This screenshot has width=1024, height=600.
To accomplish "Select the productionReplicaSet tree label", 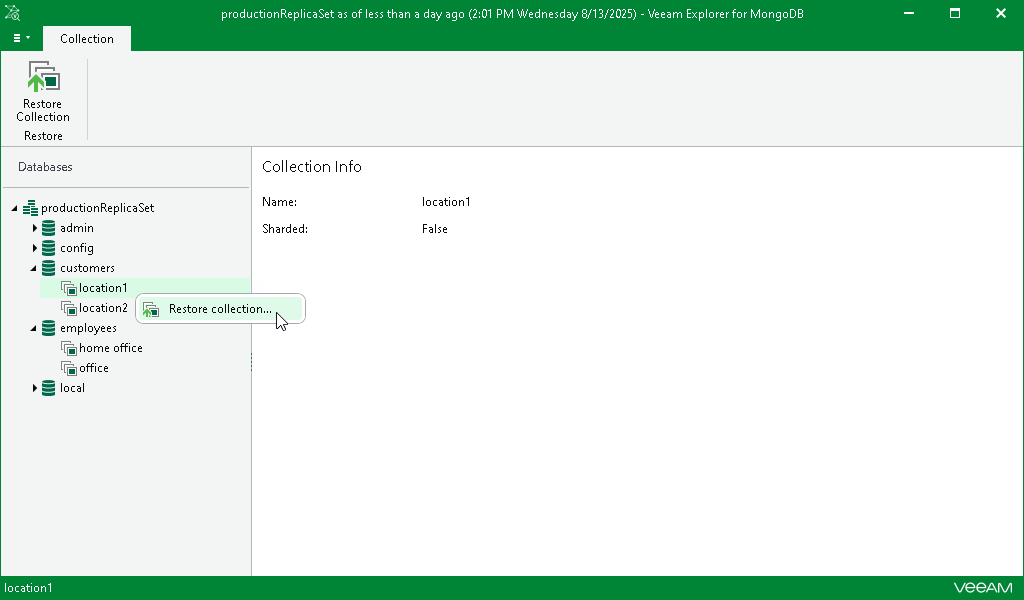I will click(97, 208).
